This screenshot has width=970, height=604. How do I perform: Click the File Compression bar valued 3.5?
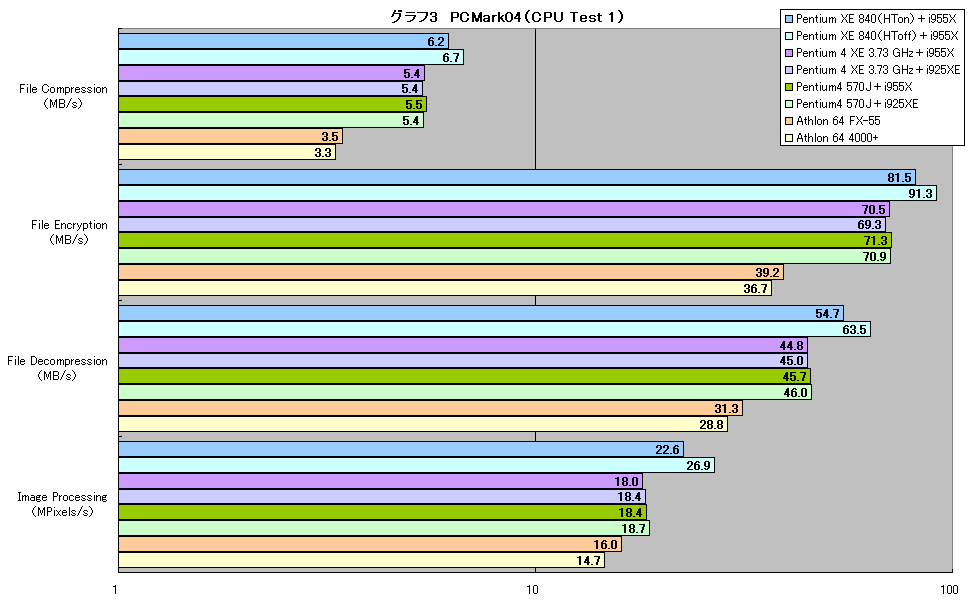click(230, 136)
